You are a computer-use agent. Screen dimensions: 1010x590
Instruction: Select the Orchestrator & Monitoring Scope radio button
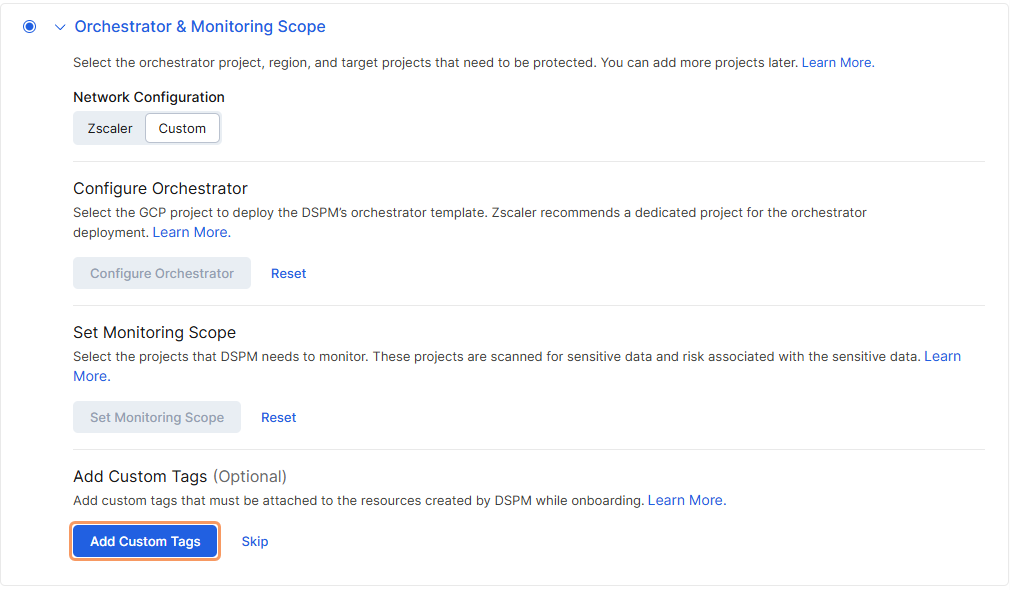click(29, 27)
